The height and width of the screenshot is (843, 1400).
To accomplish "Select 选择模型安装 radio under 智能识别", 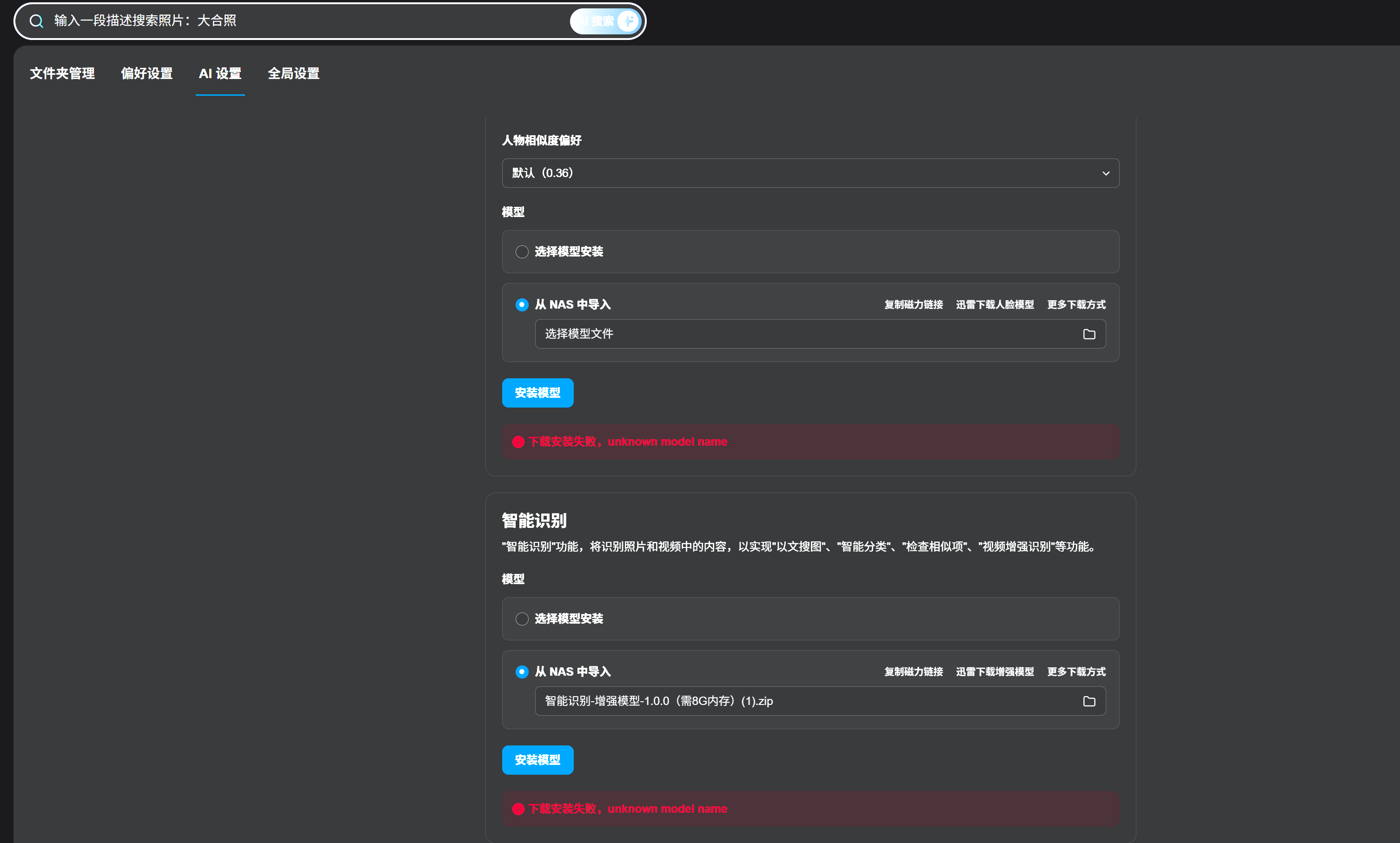I will 522,619.
